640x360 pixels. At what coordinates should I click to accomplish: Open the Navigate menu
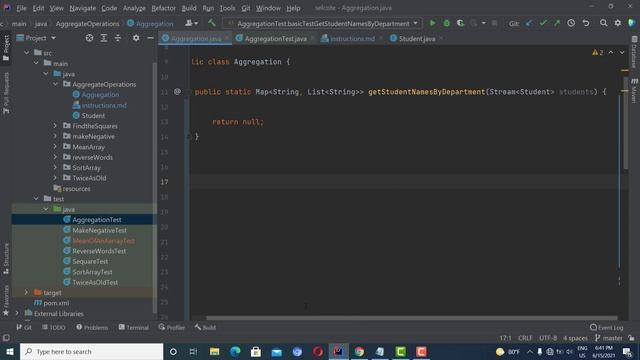click(82, 8)
